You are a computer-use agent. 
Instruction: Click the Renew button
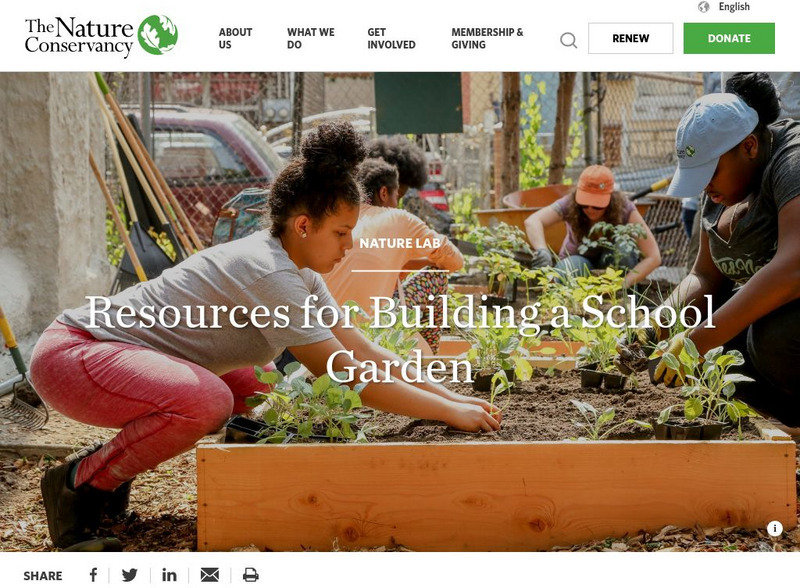coord(631,38)
